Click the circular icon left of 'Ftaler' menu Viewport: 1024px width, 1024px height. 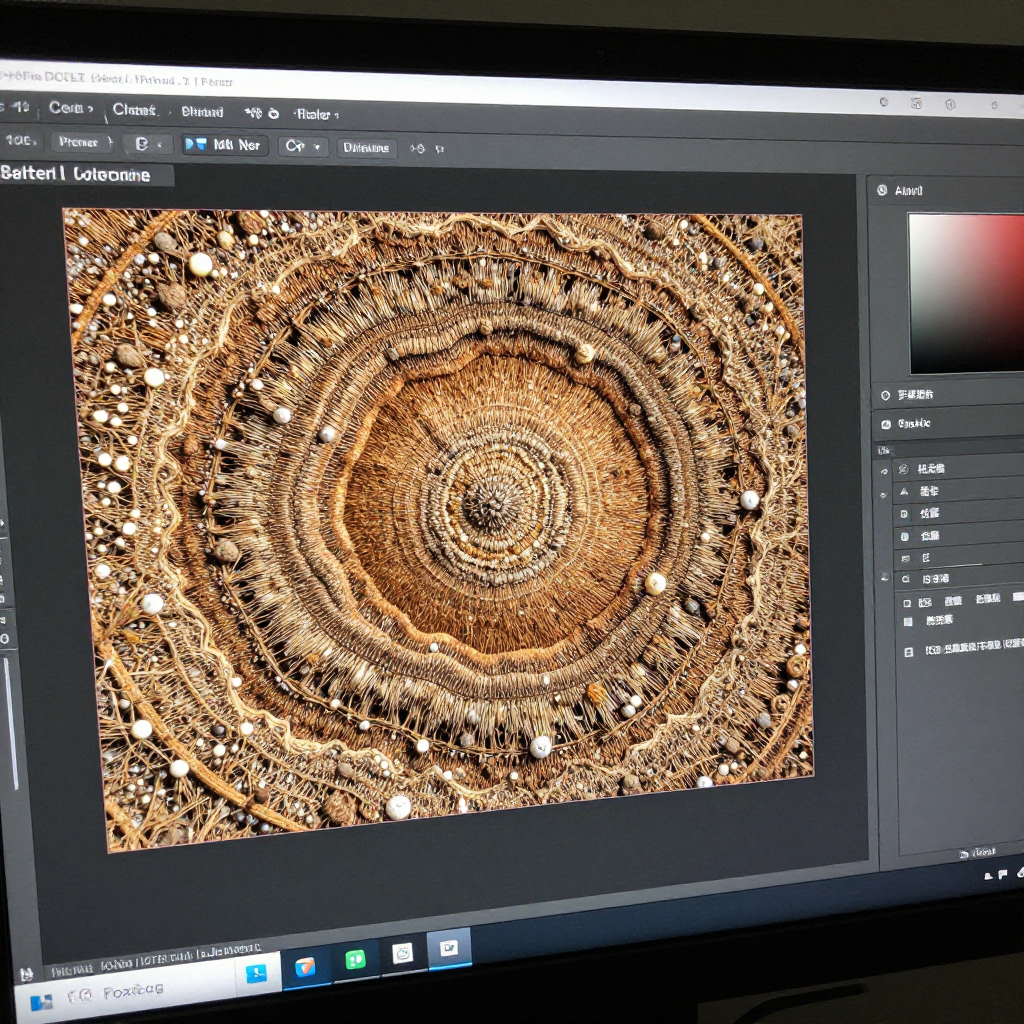point(274,114)
